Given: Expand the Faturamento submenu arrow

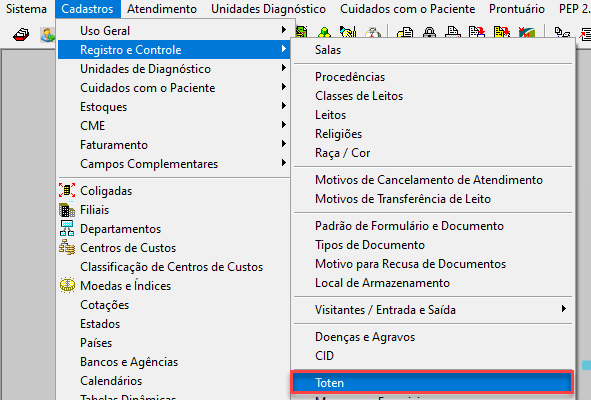Looking at the screenshot, I should click(283, 144).
